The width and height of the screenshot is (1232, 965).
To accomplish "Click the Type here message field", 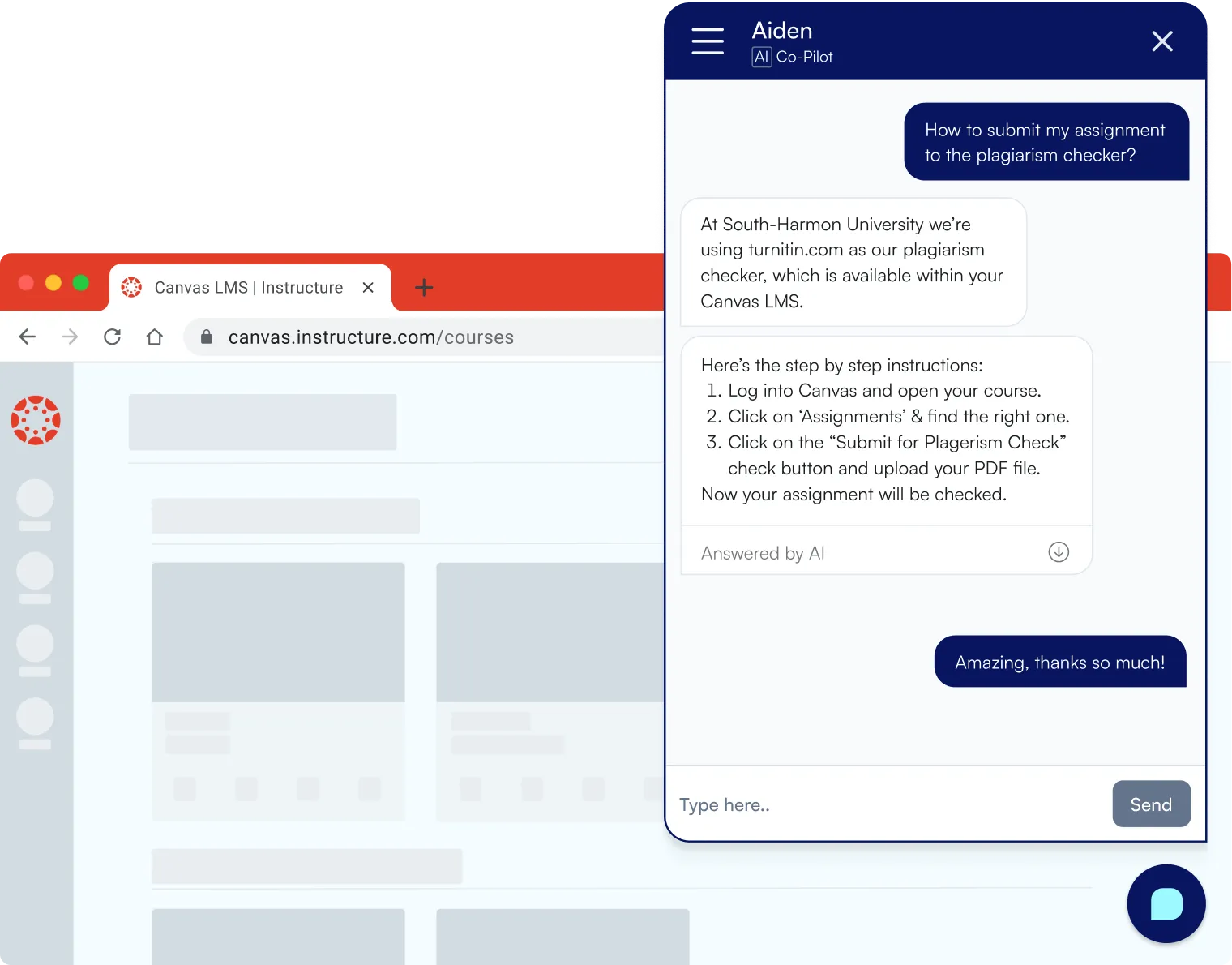I will pyautogui.click(x=811, y=804).
